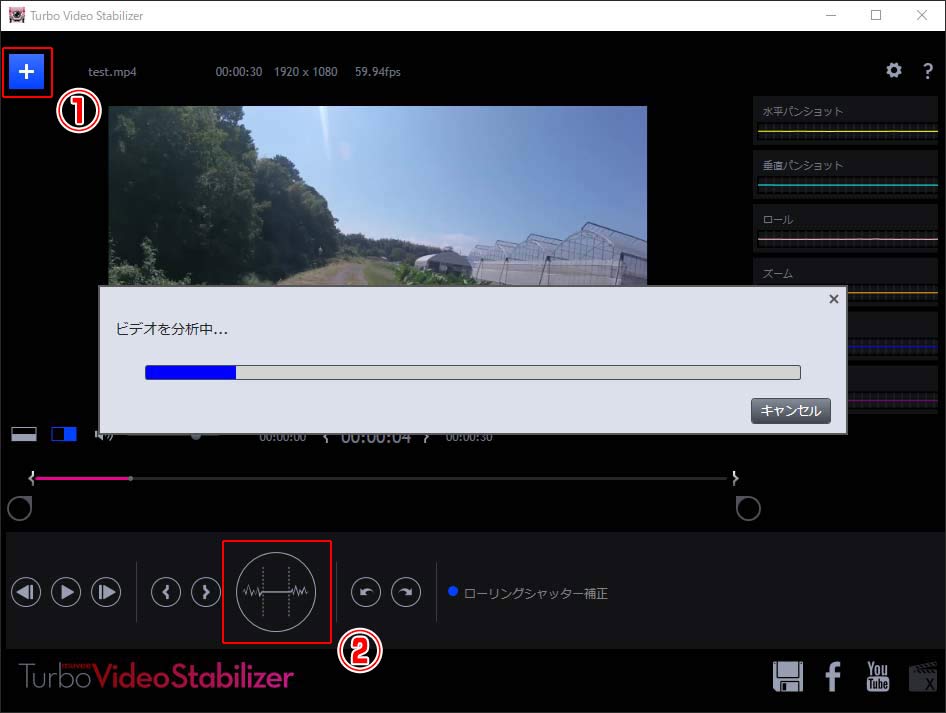This screenshot has height=713, width=946.
Task: Play the video
Action: click(x=66, y=592)
